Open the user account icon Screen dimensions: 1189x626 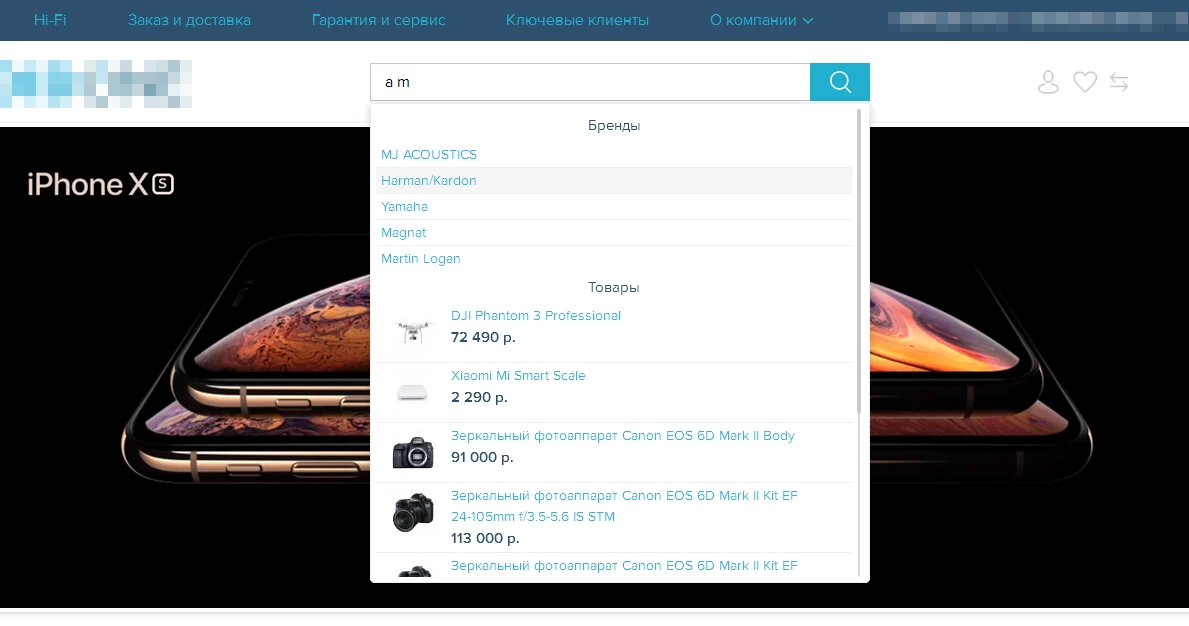1048,82
